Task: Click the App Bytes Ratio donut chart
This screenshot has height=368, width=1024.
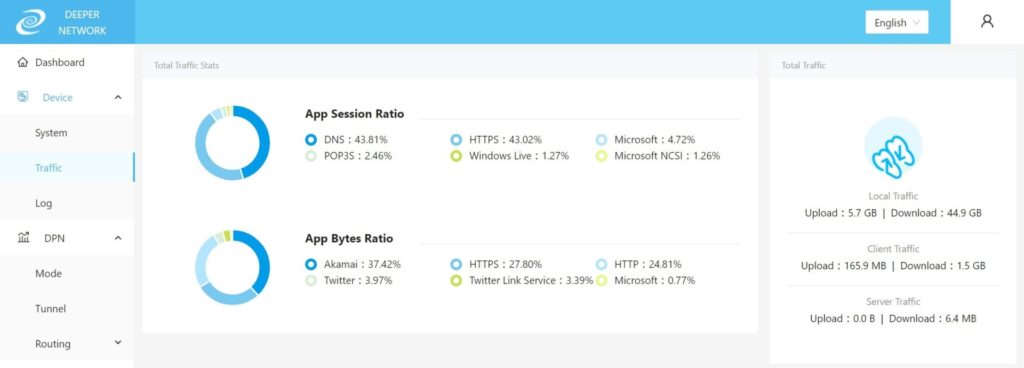Action: coord(232,268)
